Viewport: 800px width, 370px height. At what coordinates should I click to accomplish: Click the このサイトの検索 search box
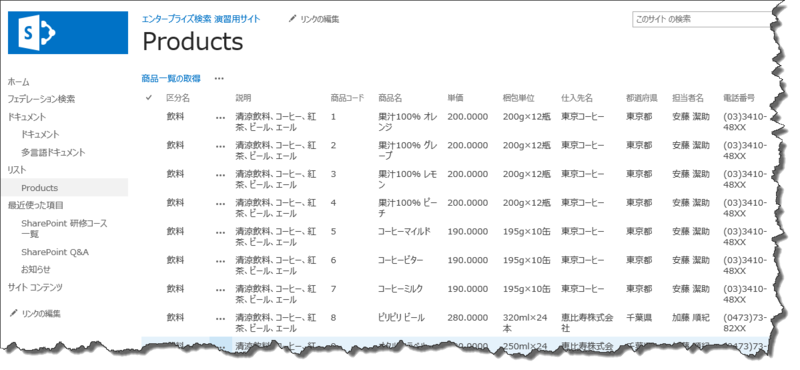click(x=703, y=19)
